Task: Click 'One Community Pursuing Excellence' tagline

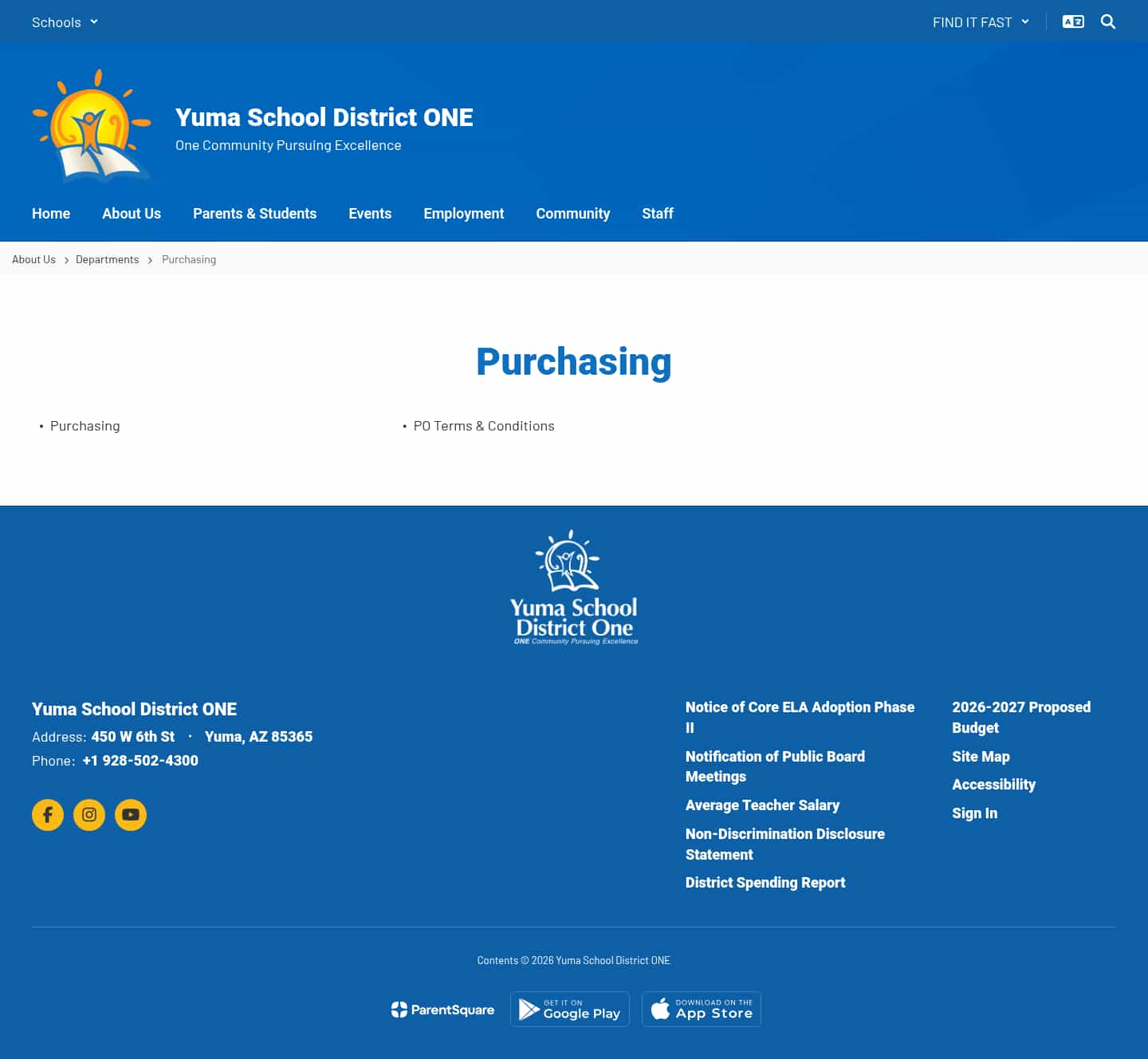Action: click(289, 145)
